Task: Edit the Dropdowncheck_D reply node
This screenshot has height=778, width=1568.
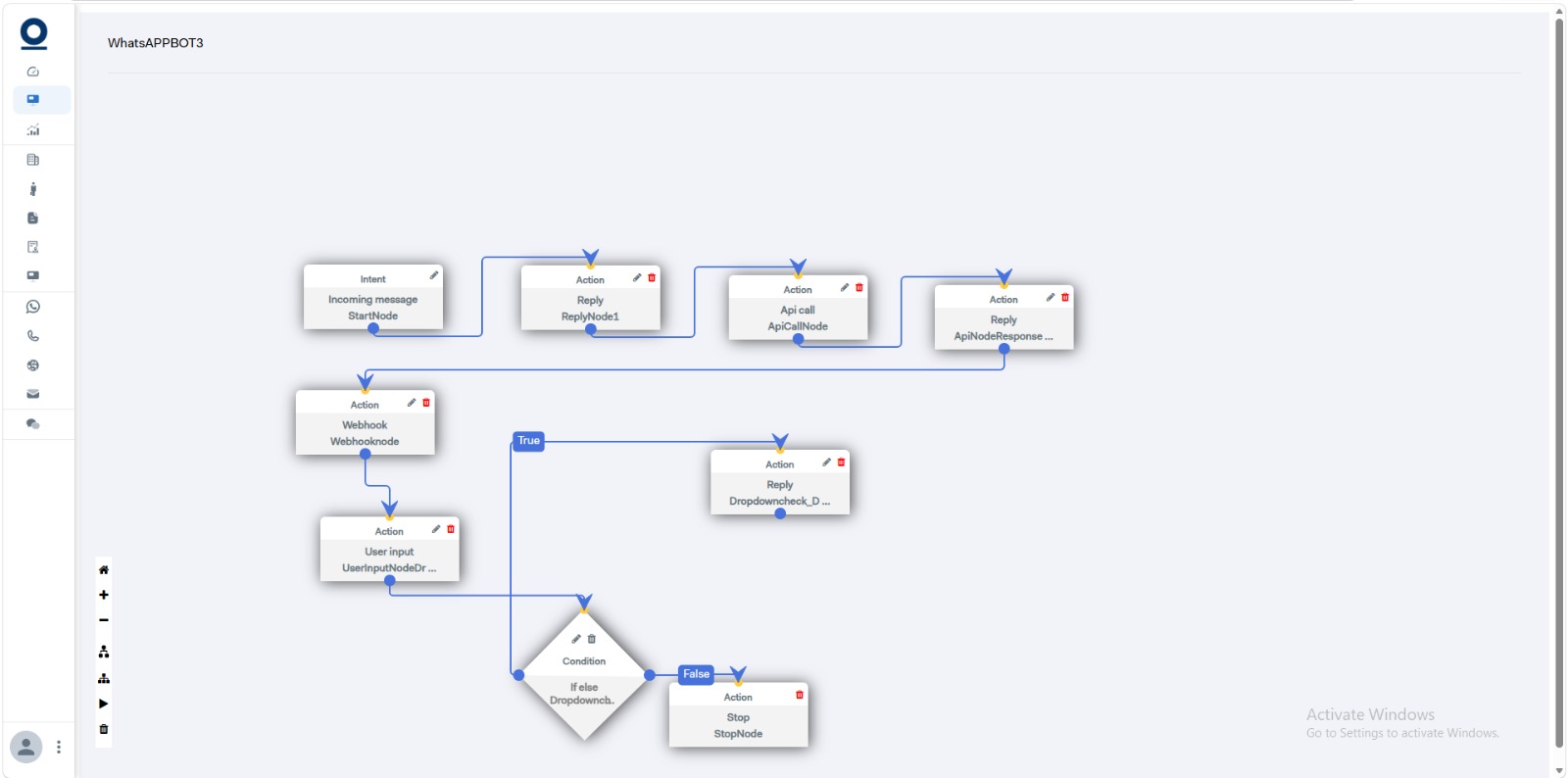Action: [826, 462]
